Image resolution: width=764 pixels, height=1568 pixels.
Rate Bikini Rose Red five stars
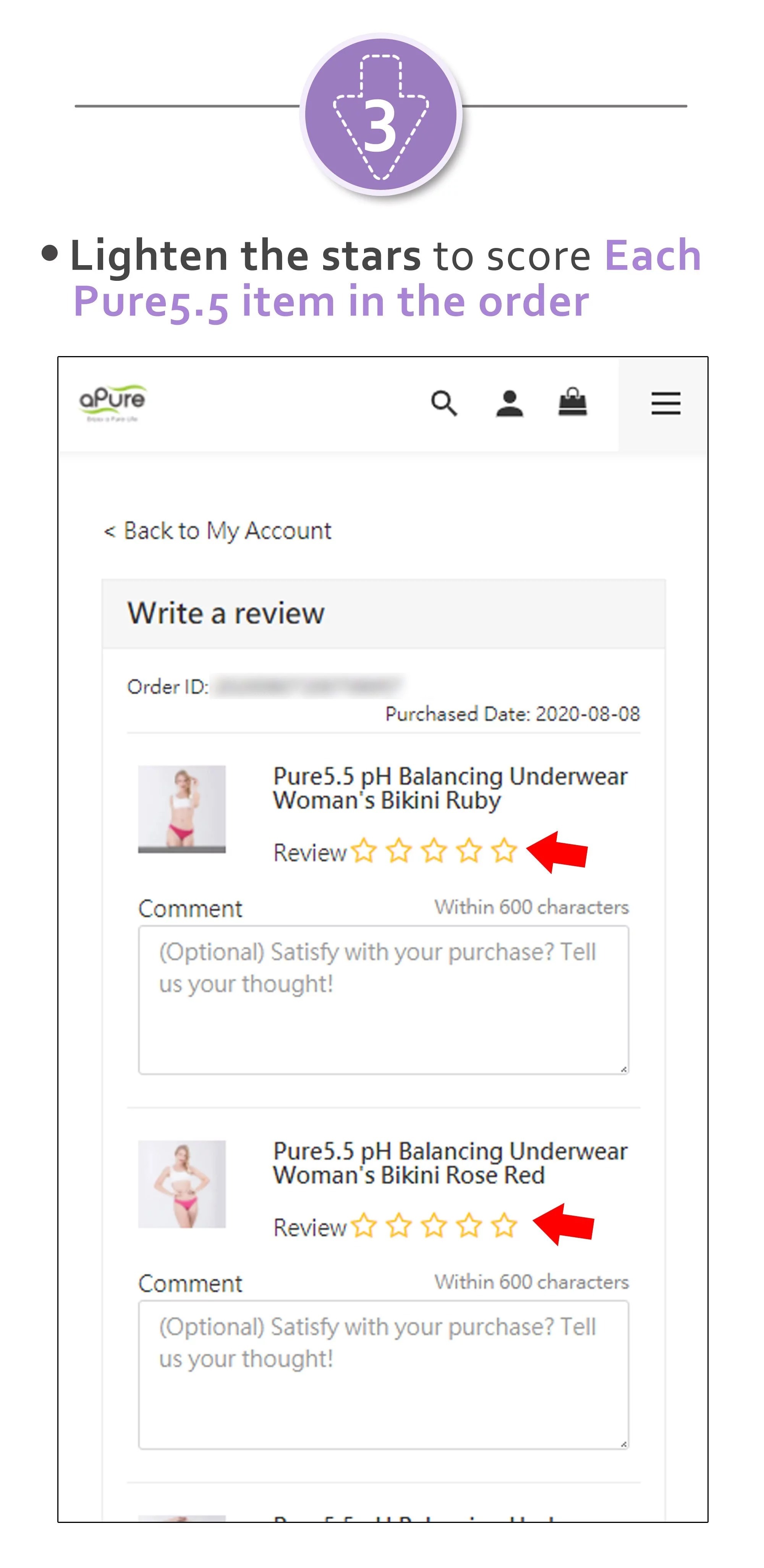pyautogui.click(x=504, y=1225)
